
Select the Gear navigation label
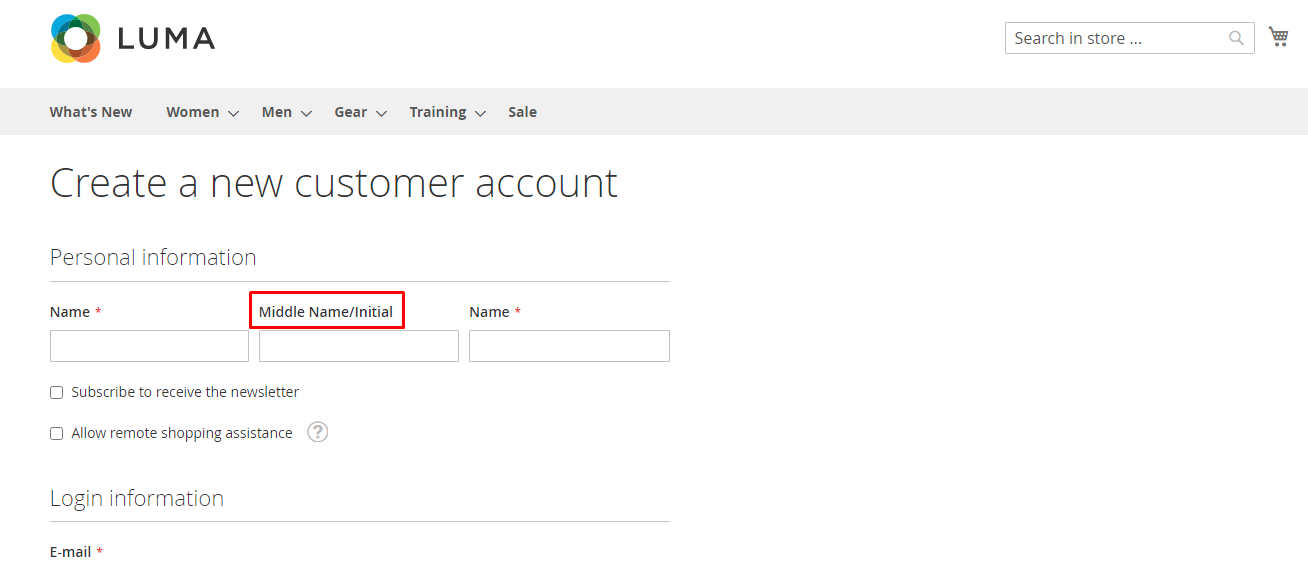point(350,112)
